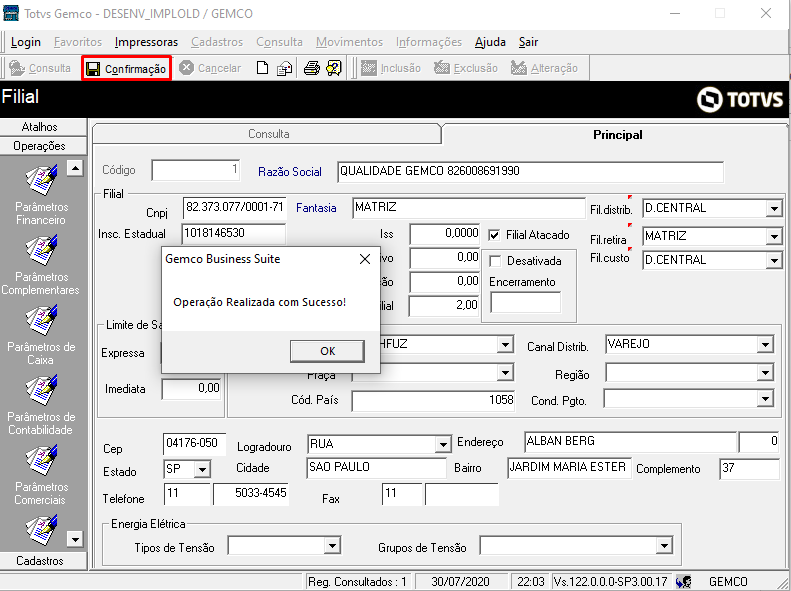Close the Gemco Business Suite dialog
Viewport: 791px width, 591px height.
[x=365, y=259]
